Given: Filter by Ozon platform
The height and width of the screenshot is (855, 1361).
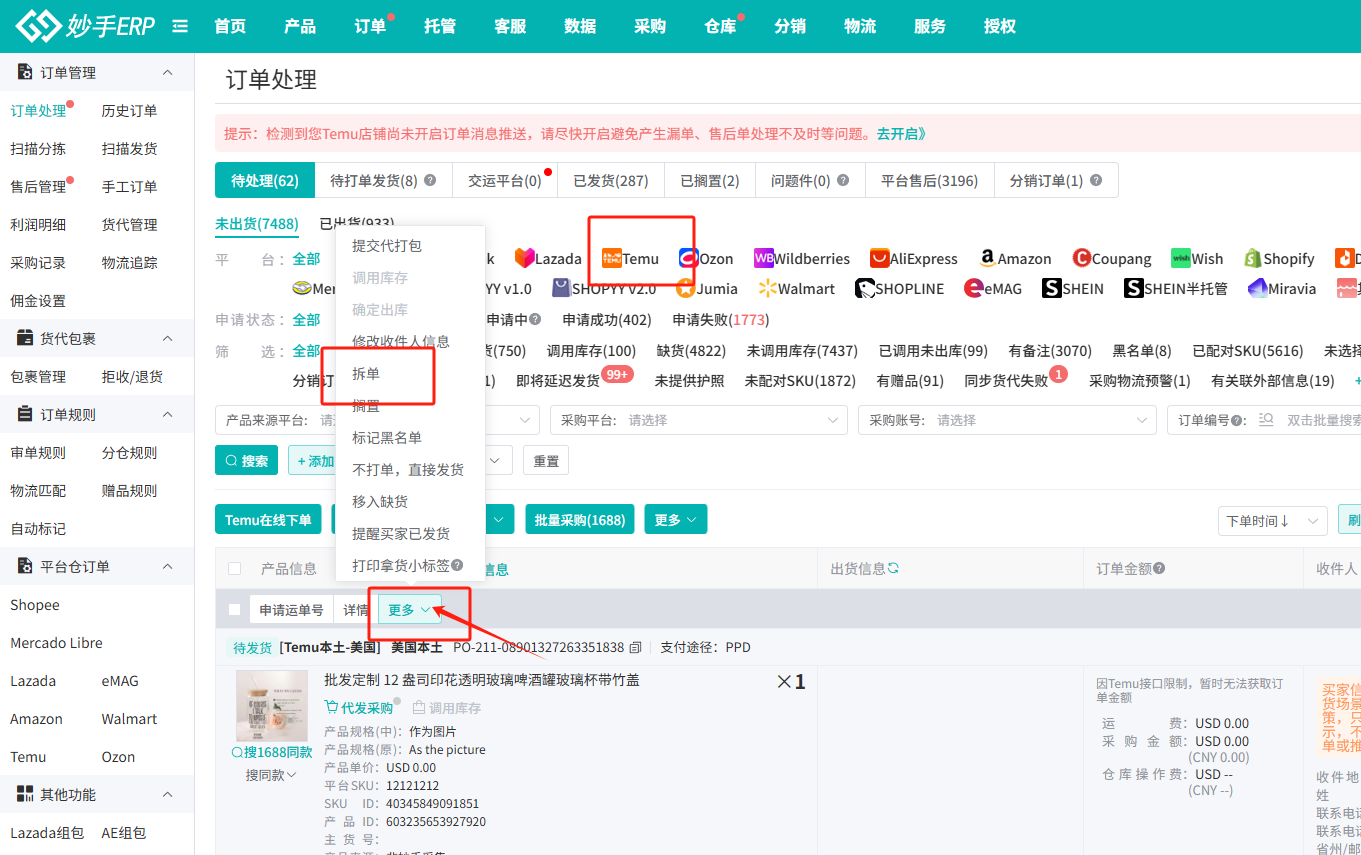Looking at the screenshot, I should click(x=706, y=258).
